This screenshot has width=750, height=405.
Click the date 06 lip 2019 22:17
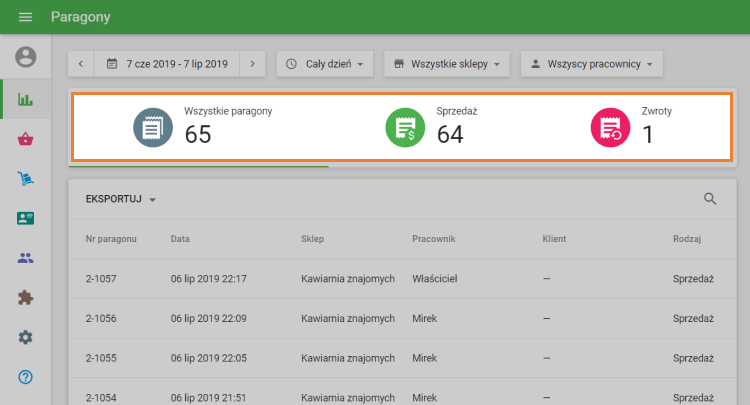click(209, 279)
